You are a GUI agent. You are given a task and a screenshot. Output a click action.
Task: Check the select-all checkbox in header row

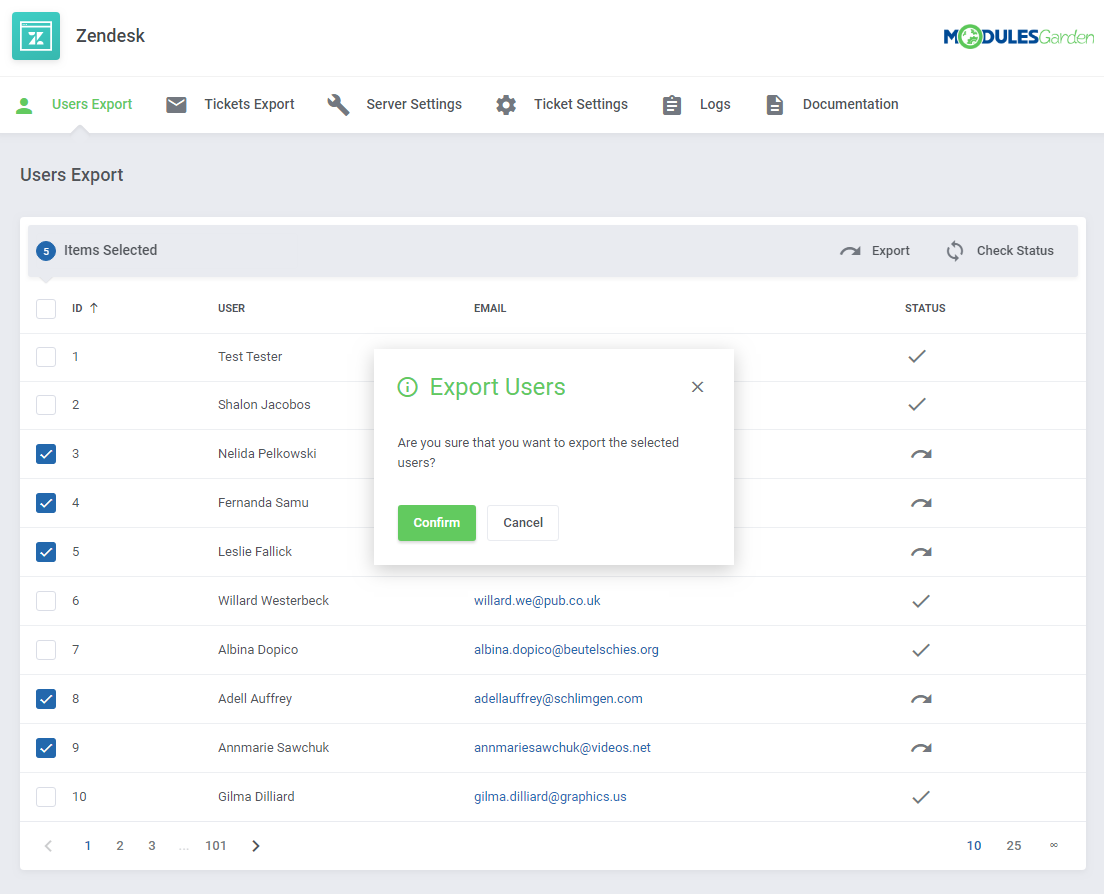(46, 308)
